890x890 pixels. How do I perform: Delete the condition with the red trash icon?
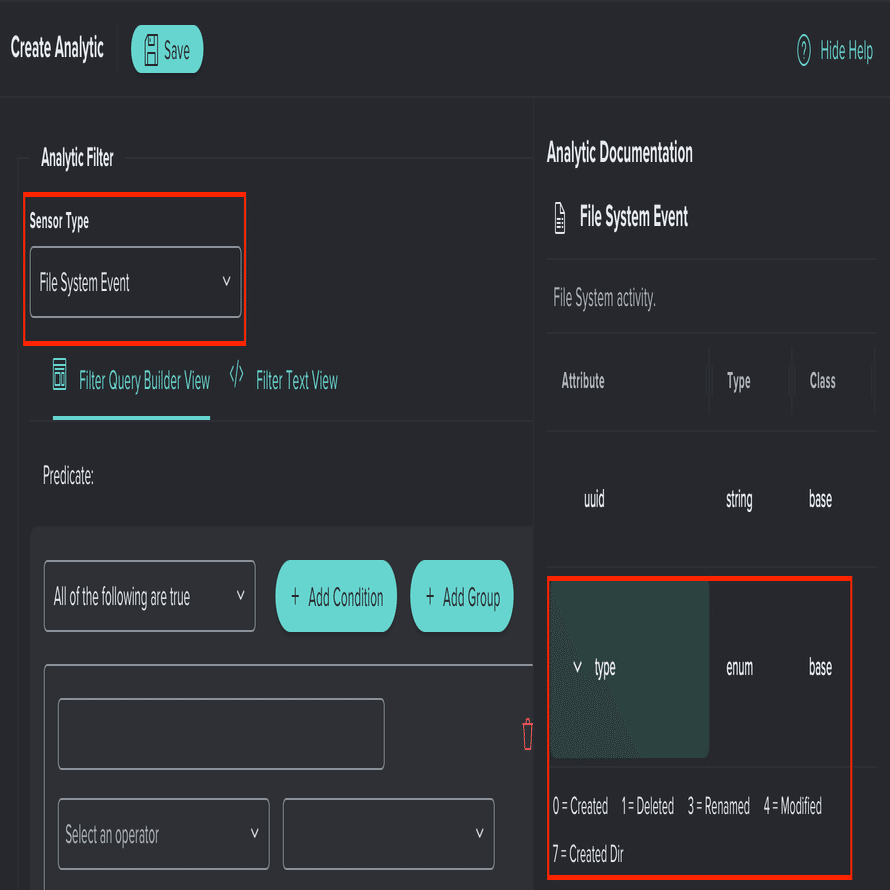527,734
